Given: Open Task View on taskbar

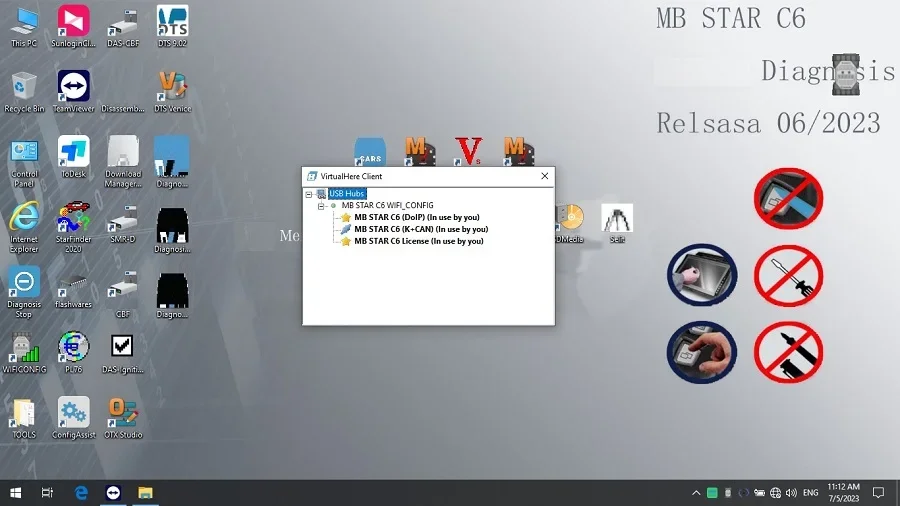Looking at the screenshot, I should coord(47,493).
